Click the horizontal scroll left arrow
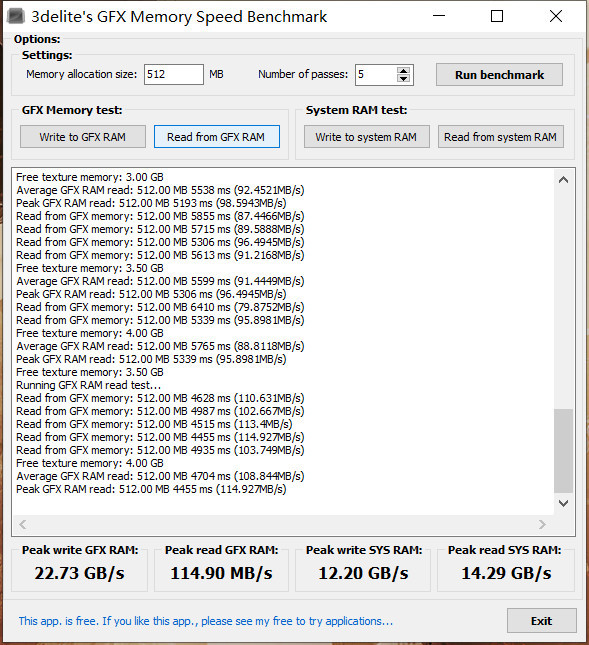Viewport: 589px width, 645px height. pyautogui.click(x=23, y=524)
